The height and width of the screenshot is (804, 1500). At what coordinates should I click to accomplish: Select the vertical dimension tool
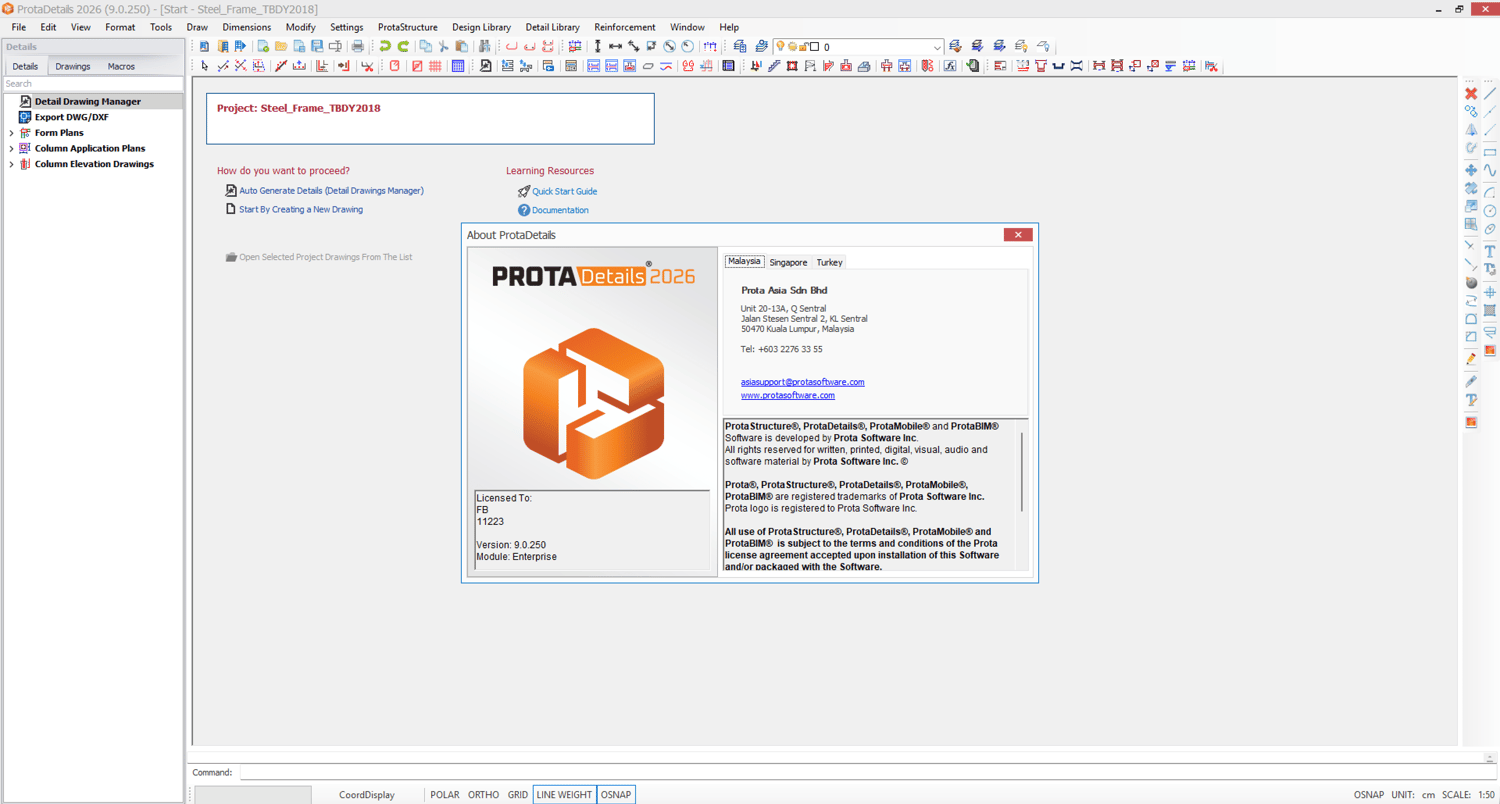[598, 46]
